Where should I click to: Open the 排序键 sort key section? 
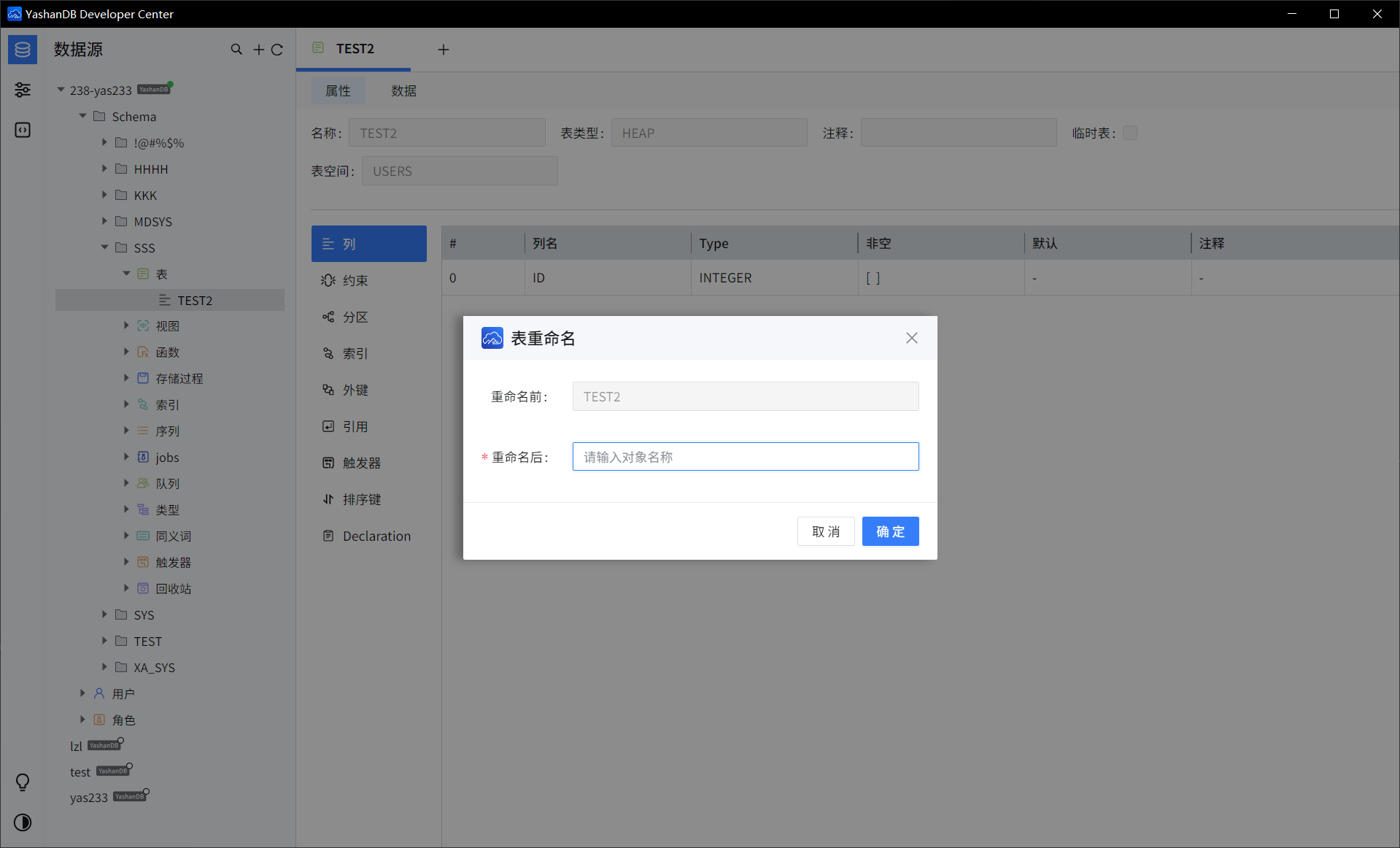click(x=369, y=499)
